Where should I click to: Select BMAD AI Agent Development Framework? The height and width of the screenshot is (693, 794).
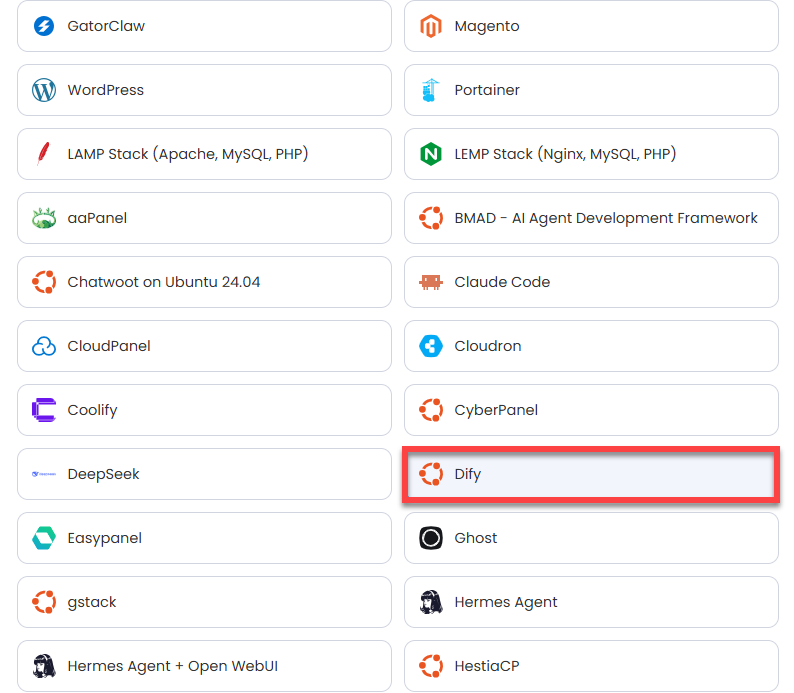(591, 218)
